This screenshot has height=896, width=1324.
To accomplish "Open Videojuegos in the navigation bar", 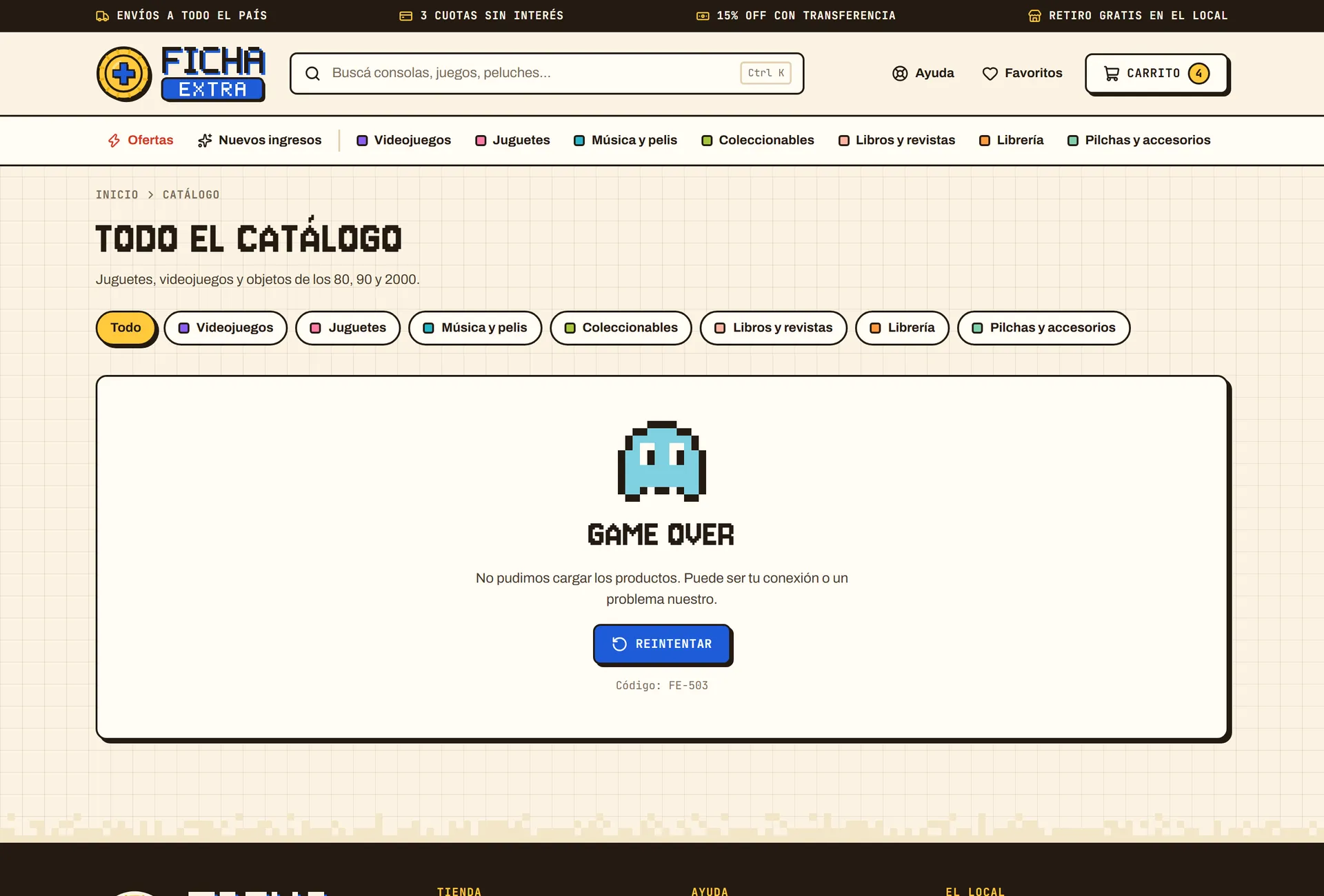I will pos(403,141).
